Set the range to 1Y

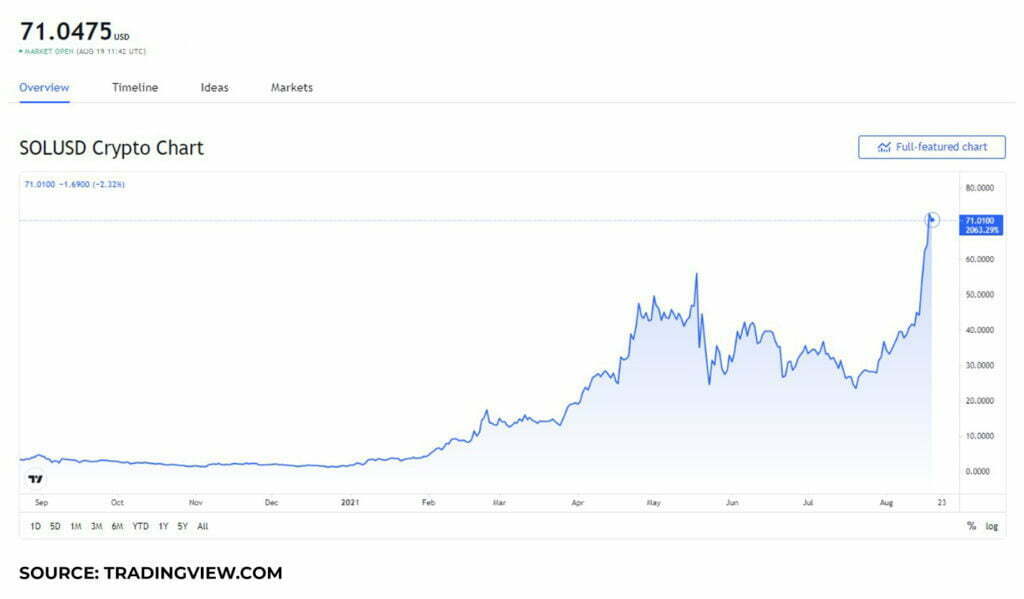[x=163, y=526]
